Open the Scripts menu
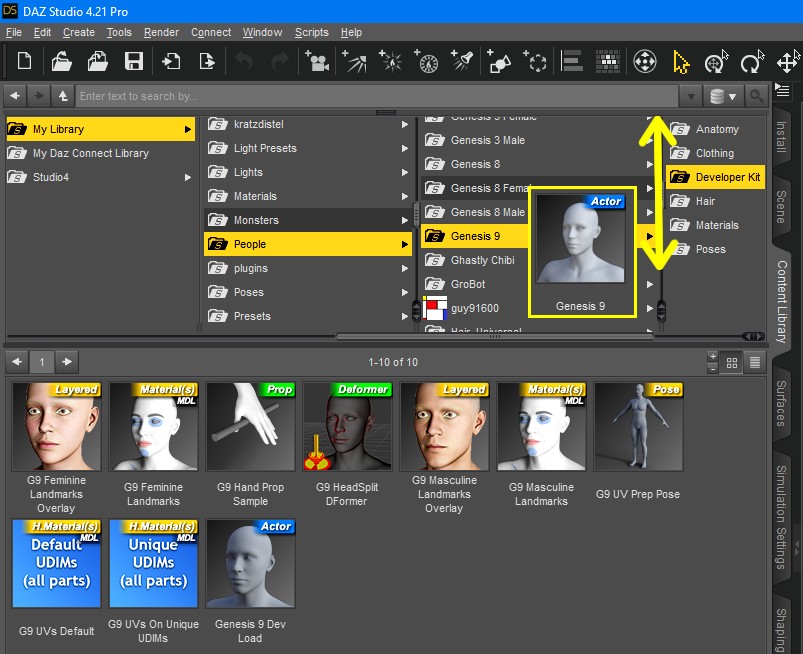Image resolution: width=803 pixels, height=654 pixels. (311, 32)
